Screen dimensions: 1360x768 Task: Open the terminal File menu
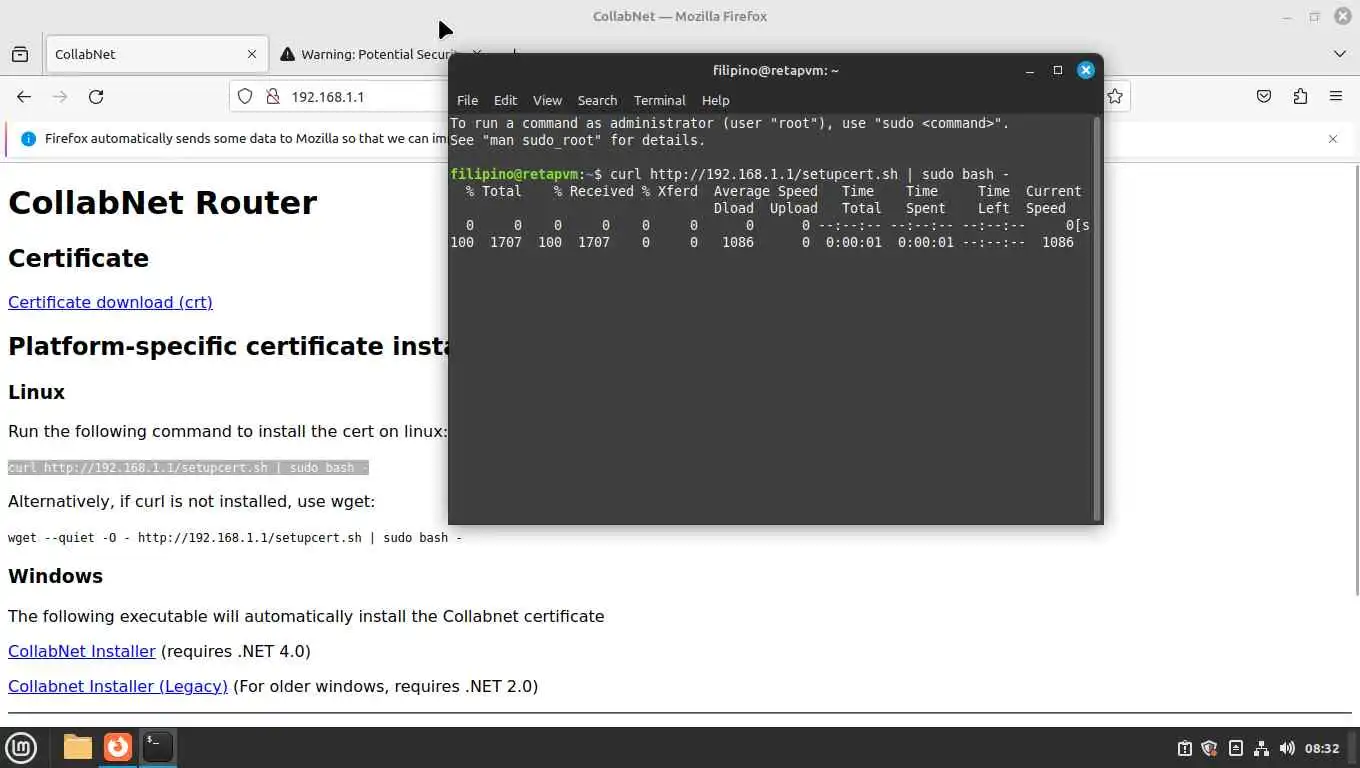point(467,100)
